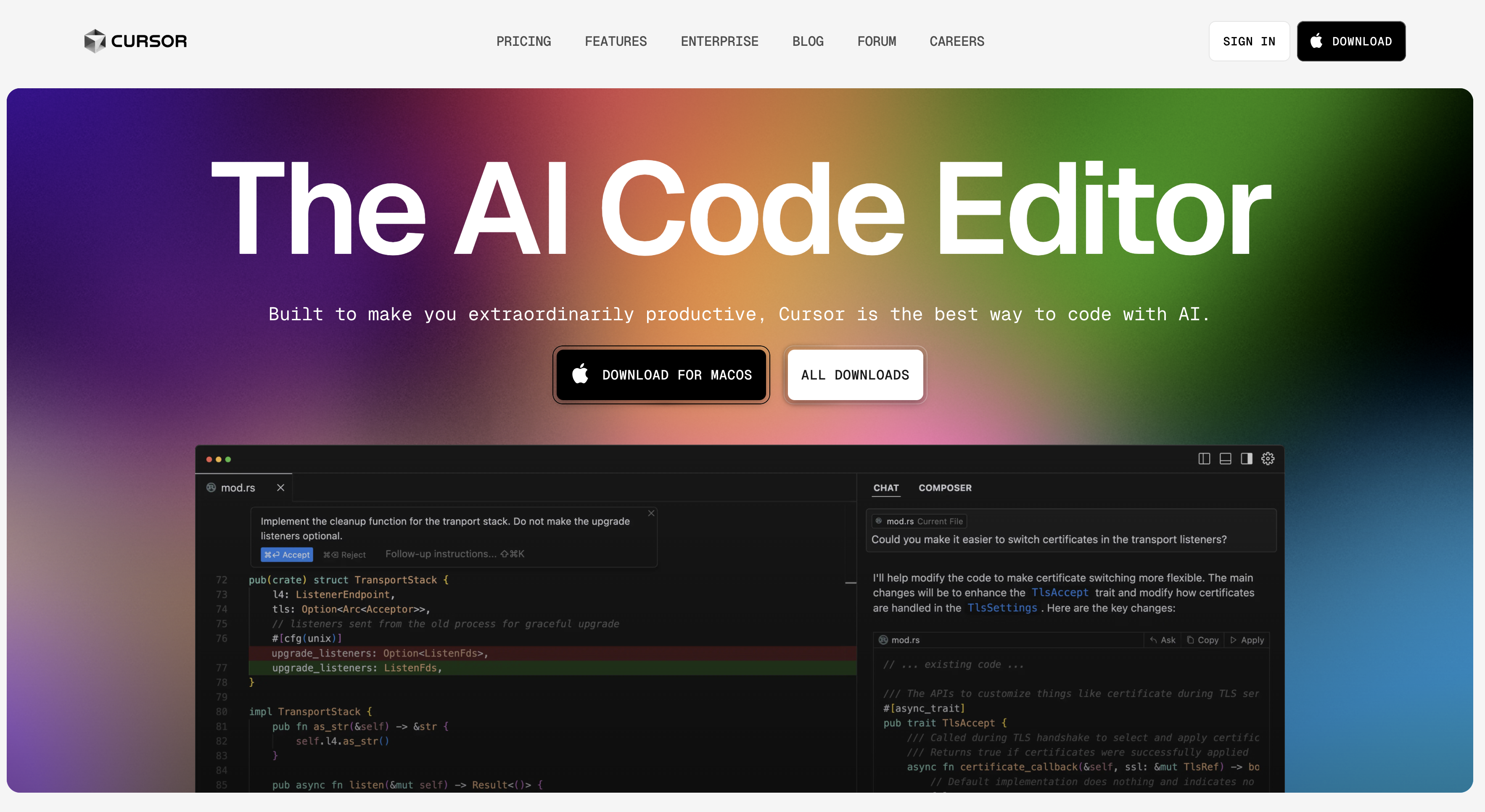
Task: Click the added line 'upgrade_listeners: ListenFds,'
Action: 552,668
